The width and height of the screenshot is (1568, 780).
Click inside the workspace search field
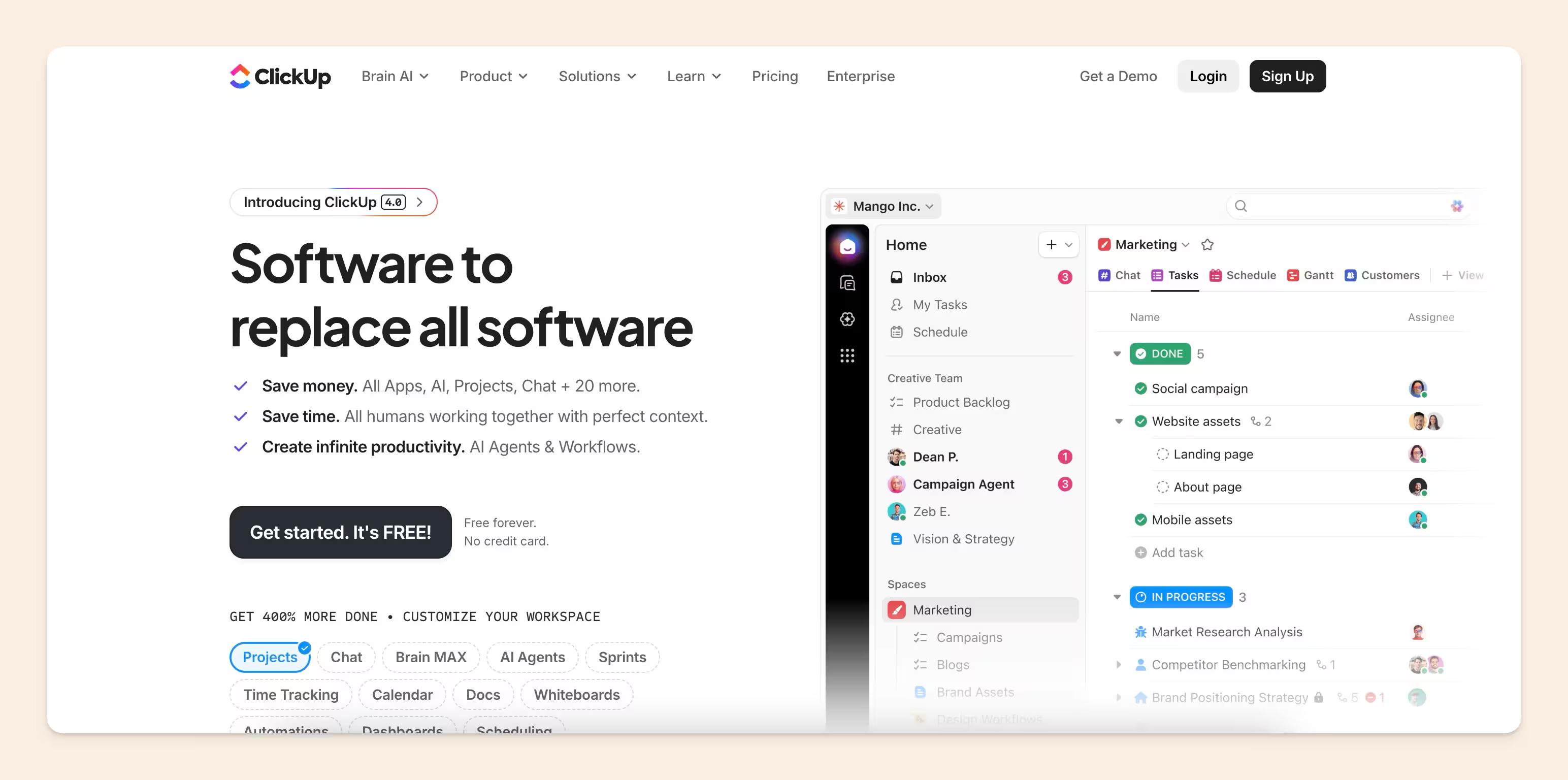point(1348,206)
